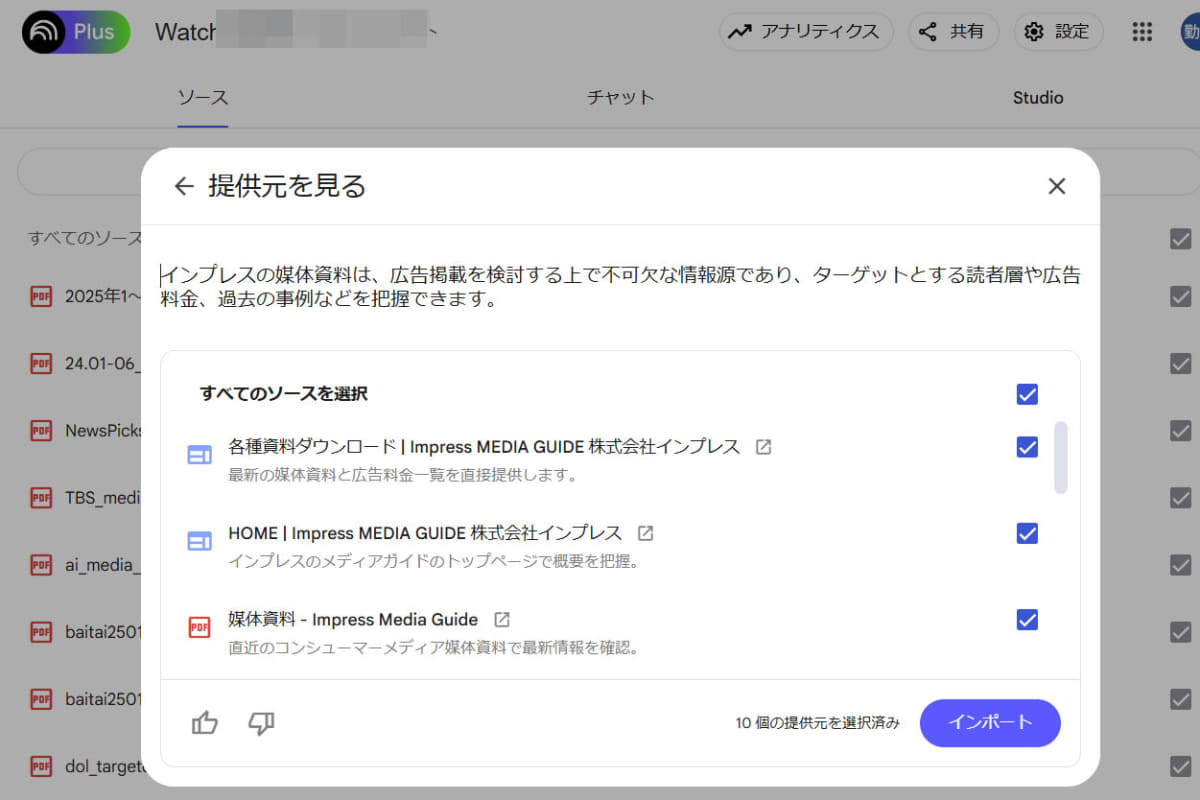Click the 最新の媒体資料と広告料金一覧を直接提供します description

click(x=403, y=475)
